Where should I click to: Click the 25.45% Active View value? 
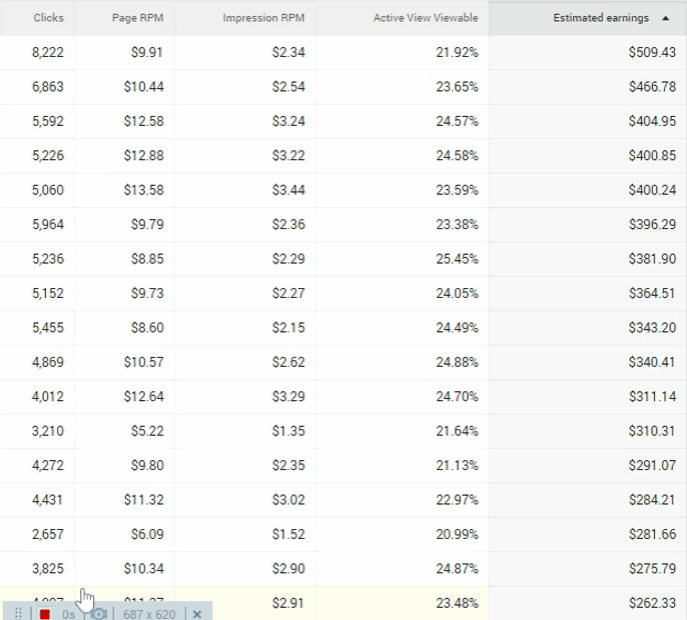tap(457, 259)
